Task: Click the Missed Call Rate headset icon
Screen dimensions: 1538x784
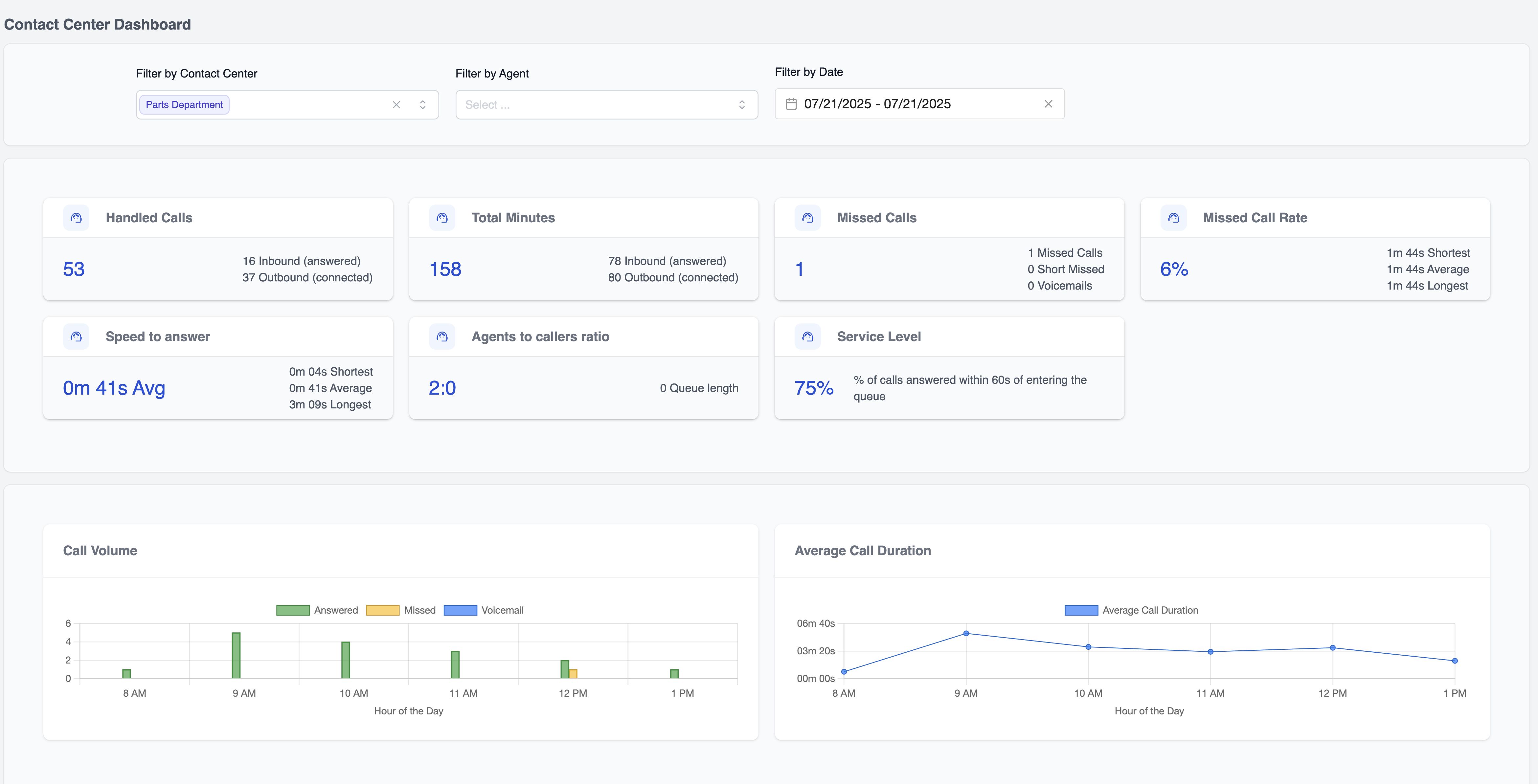Action: [1173, 217]
